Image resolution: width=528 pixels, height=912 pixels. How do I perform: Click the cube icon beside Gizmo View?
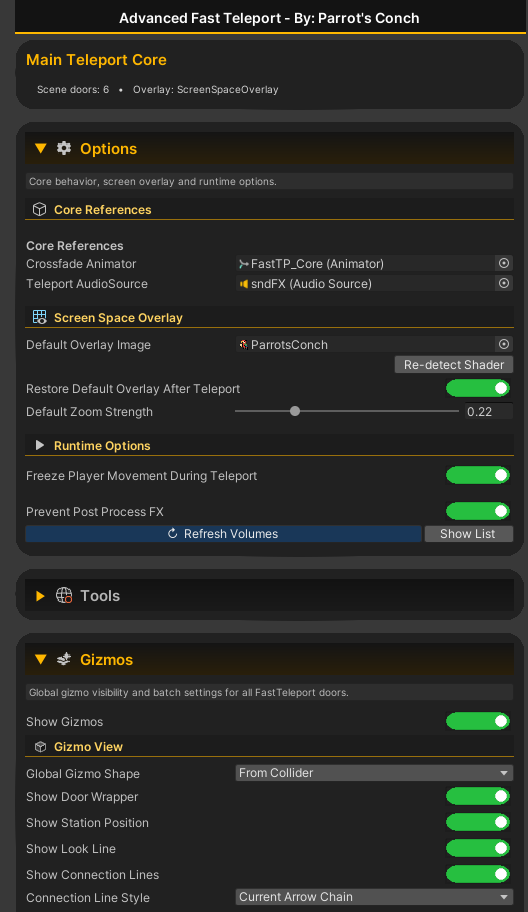40,747
